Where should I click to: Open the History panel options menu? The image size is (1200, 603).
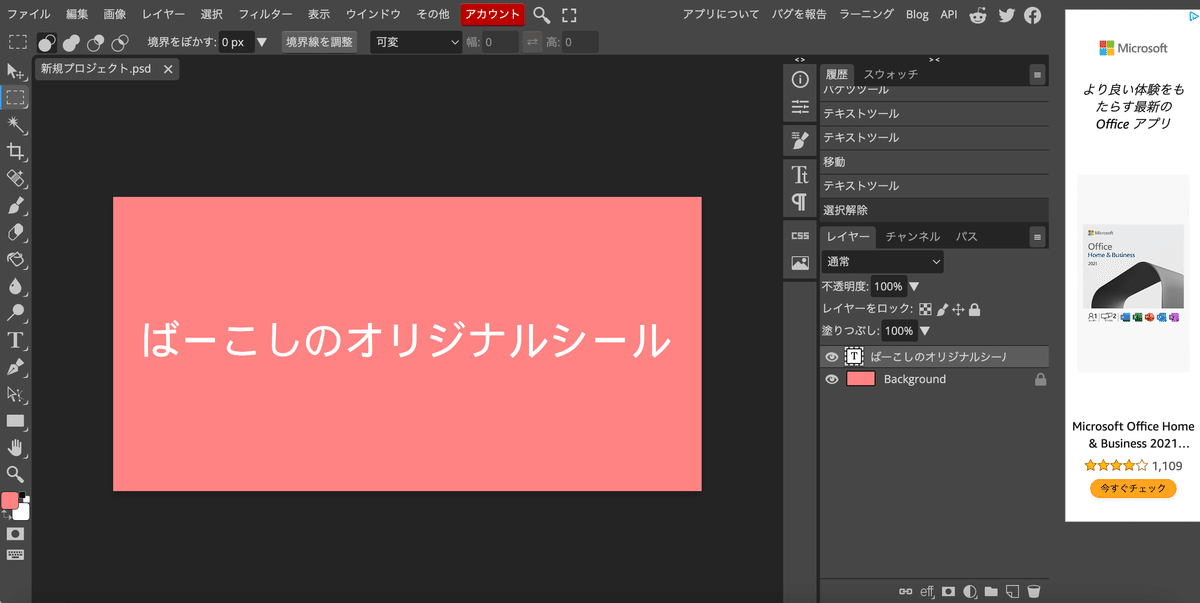(1038, 74)
